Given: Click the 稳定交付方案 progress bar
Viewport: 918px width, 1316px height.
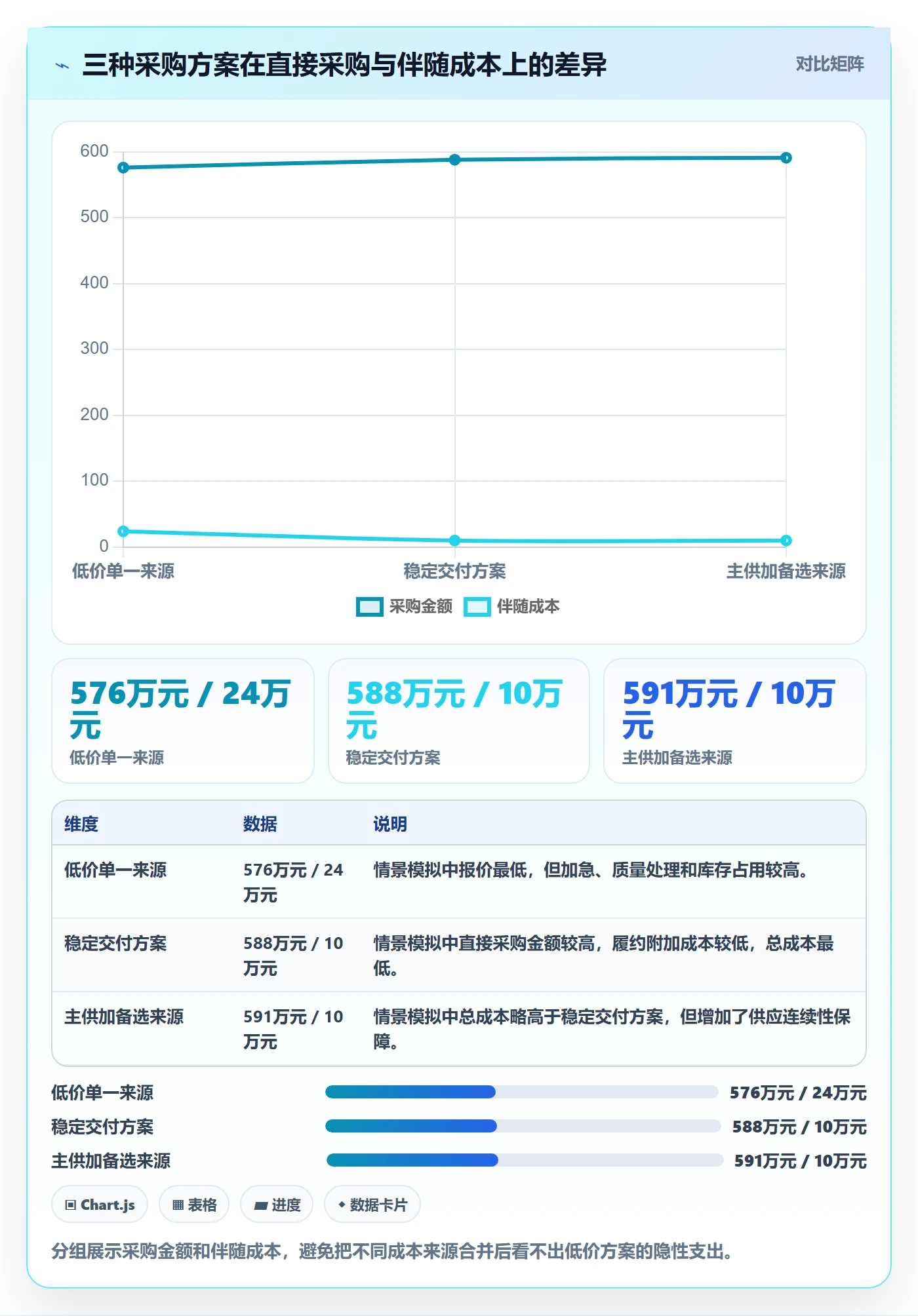Looking at the screenshot, I should [523, 1126].
